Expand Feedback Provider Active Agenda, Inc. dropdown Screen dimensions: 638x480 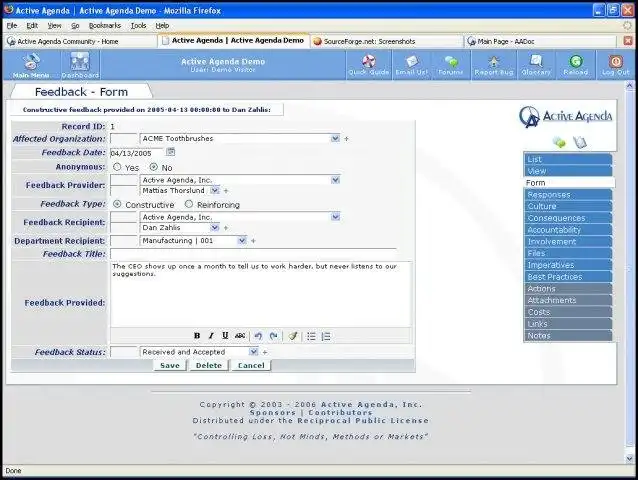335,180
